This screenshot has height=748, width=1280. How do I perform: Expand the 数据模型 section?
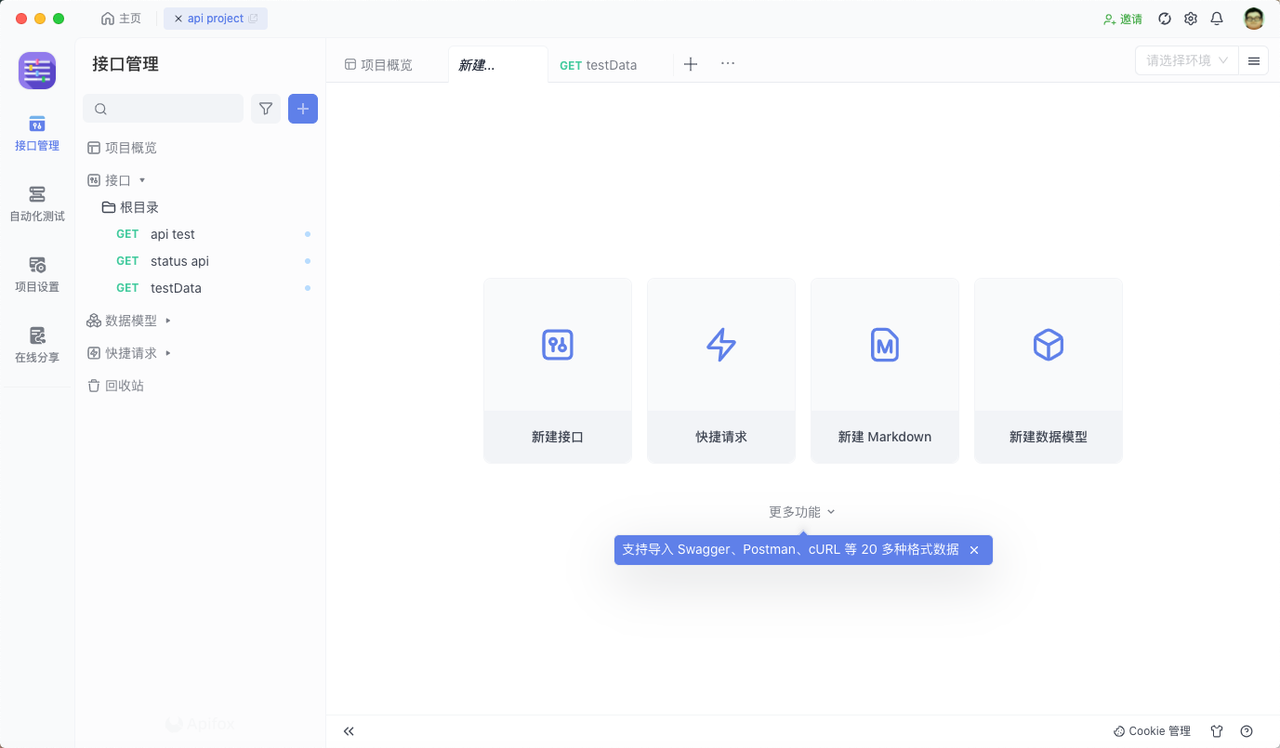pyautogui.click(x=168, y=321)
